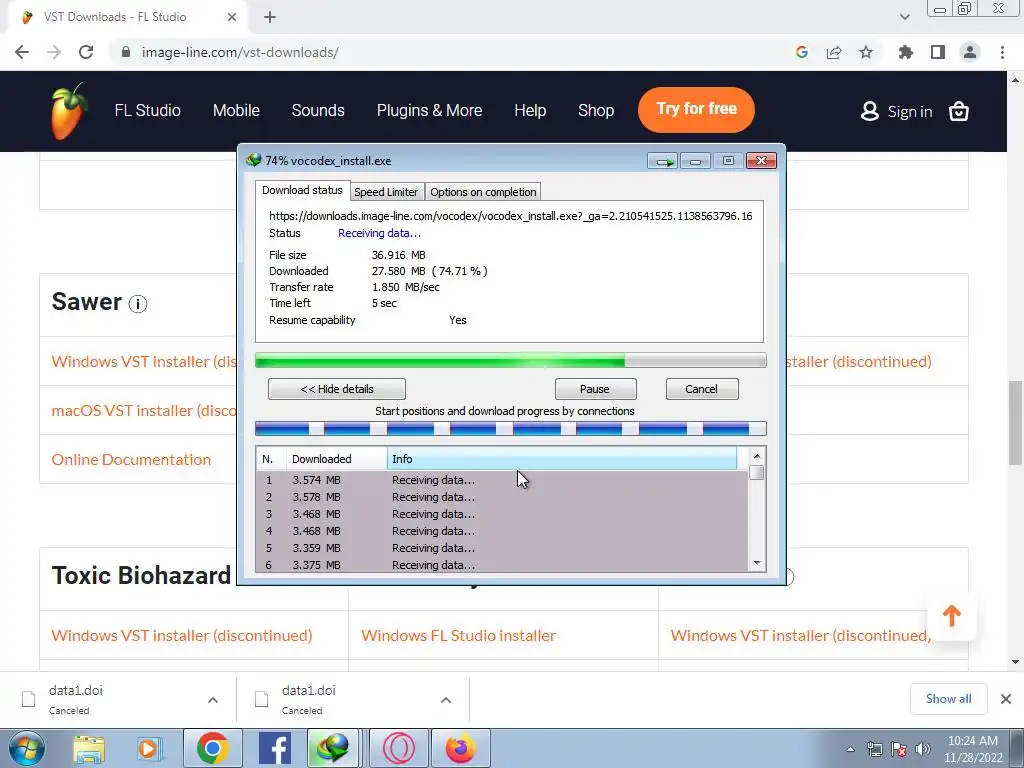Screen dimensions: 1024x768
Task: Click the green arrow button in IDM title bar
Action: click(x=663, y=161)
